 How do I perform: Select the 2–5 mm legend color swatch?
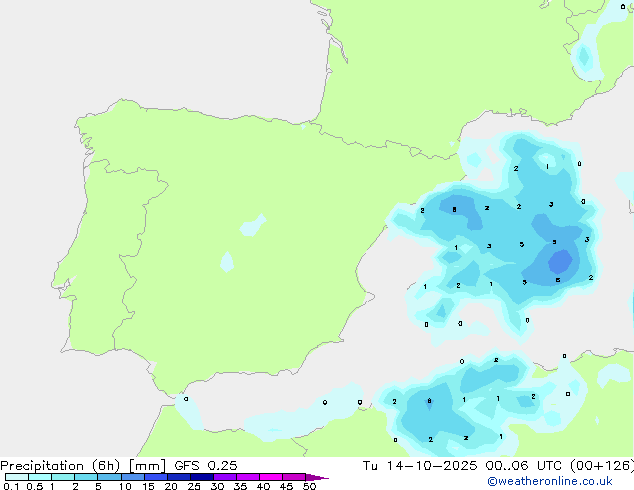86,477
